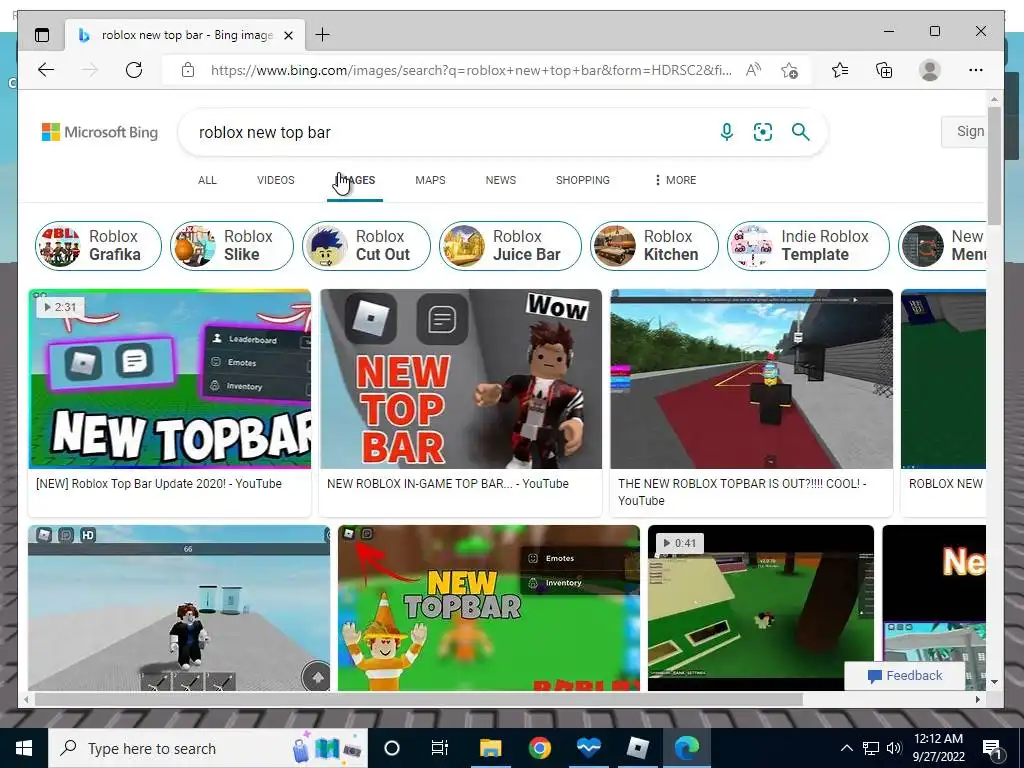Open File Explorer from taskbar

click(x=490, y=748)
